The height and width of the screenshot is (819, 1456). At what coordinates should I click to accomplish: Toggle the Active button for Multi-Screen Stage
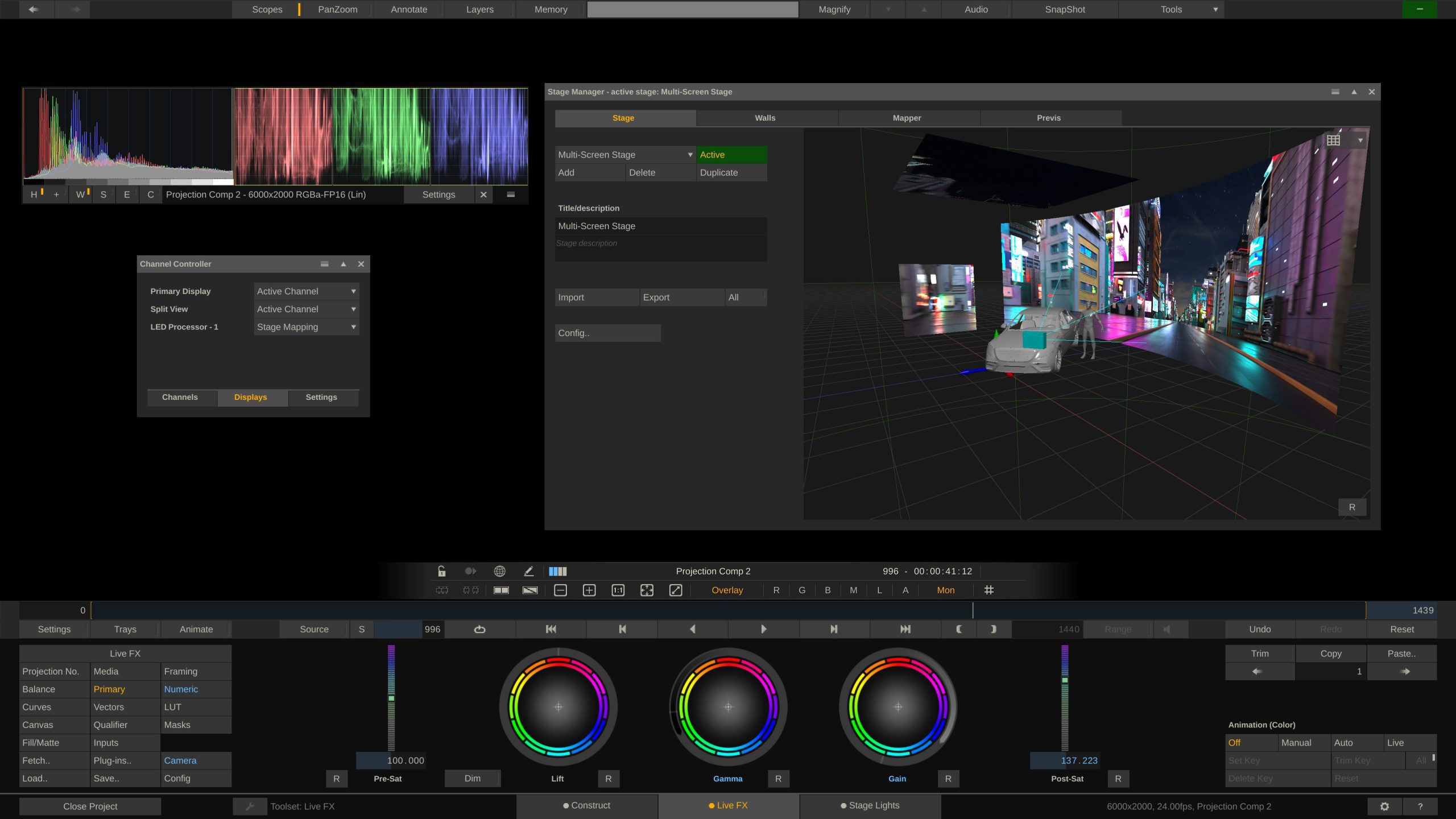pos(731,155)
